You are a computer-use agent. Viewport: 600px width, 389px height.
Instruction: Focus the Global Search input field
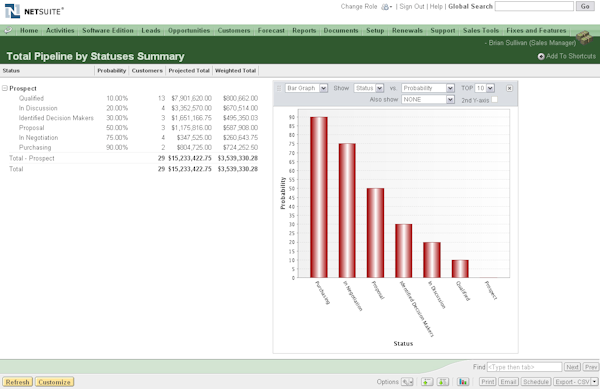[x=534, y=6]
